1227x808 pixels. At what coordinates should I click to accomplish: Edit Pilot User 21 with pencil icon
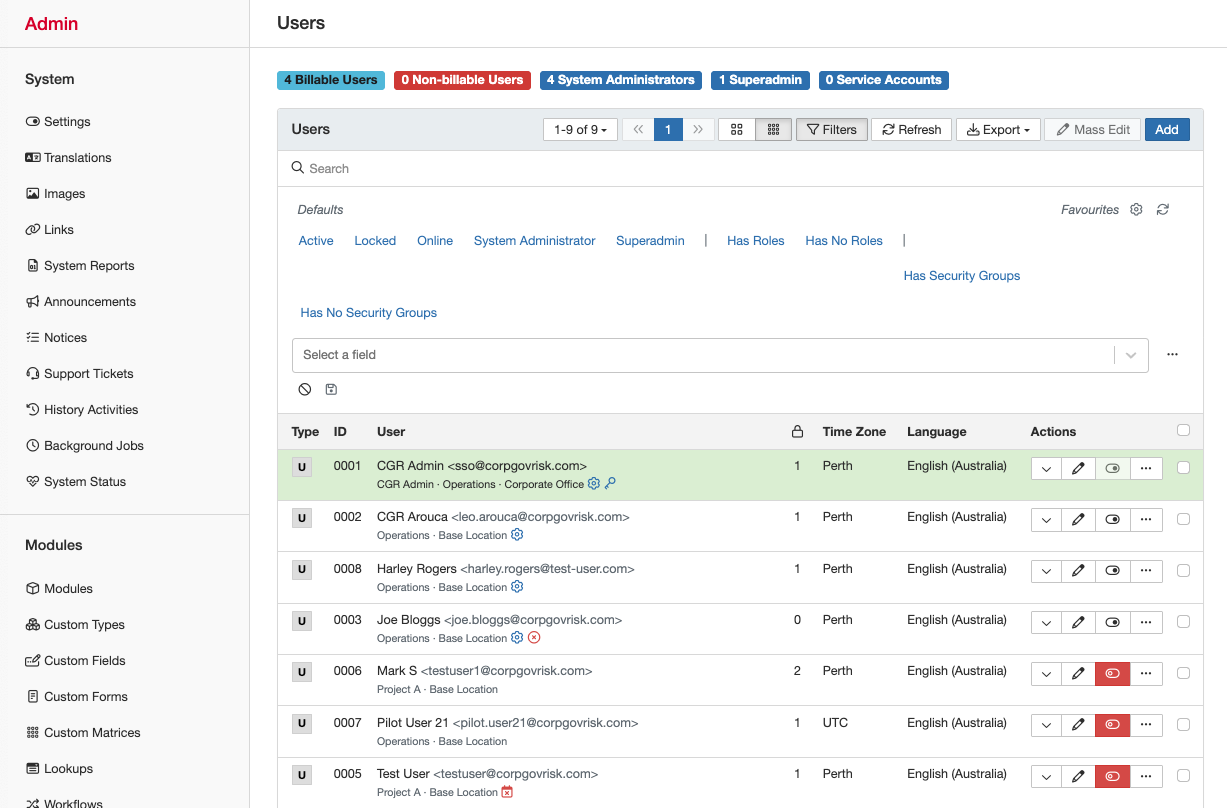coord(1078,725)
